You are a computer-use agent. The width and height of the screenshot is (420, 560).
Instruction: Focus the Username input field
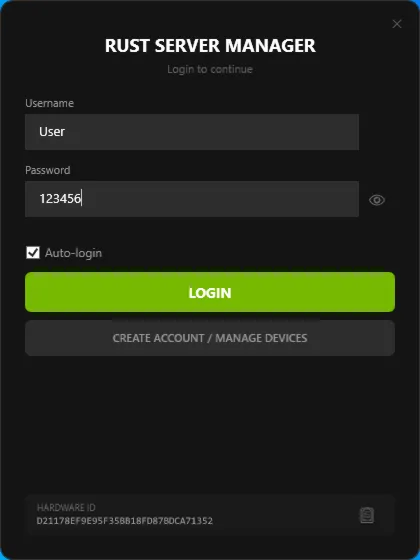[x=192, y=132]
